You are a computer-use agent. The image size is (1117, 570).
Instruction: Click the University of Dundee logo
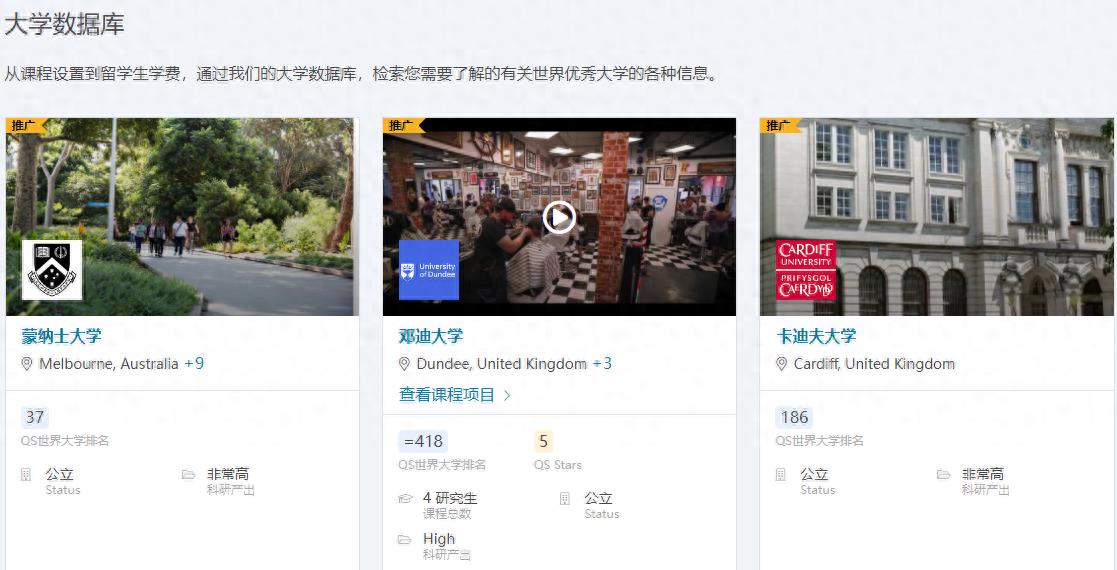coord(429,270)
